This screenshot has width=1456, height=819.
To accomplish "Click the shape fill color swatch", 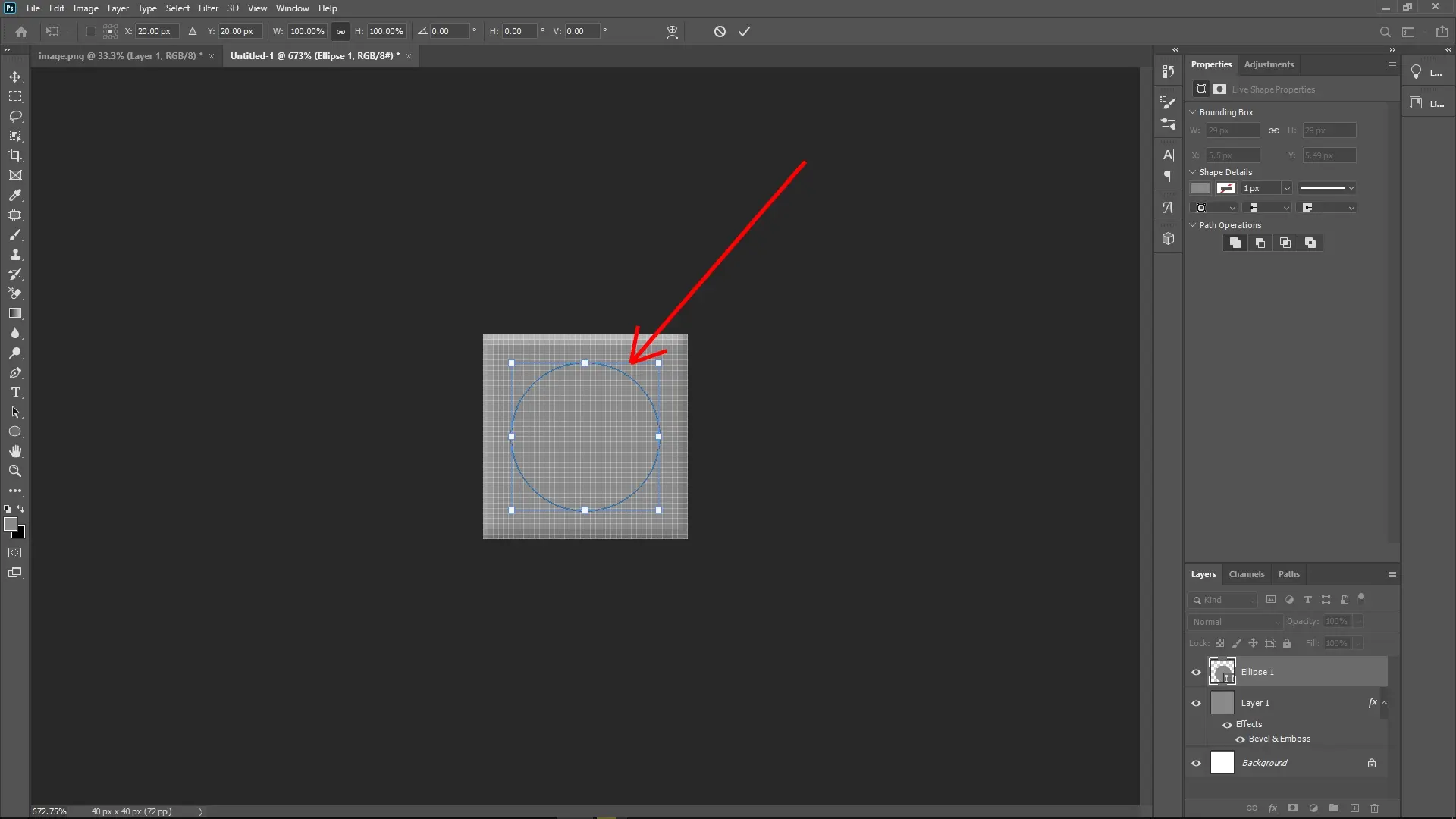I will coord(1200,188).
